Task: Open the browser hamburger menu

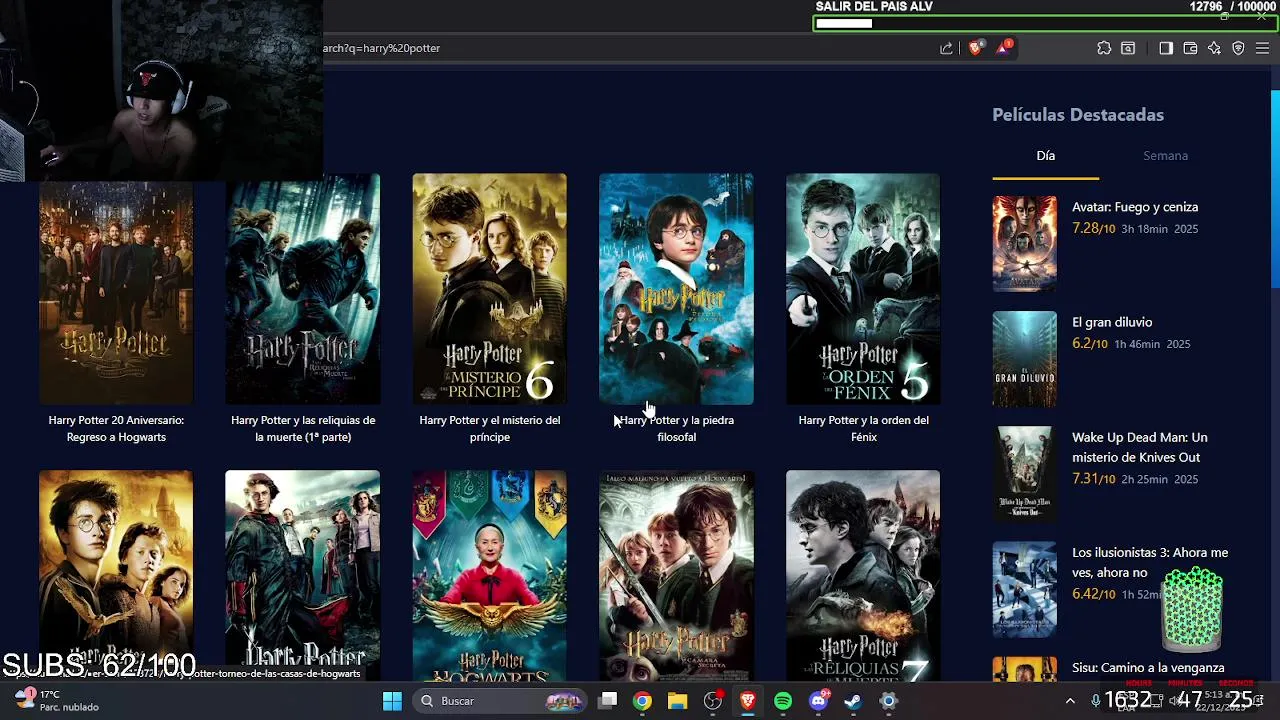Action: click(1262, 48)
